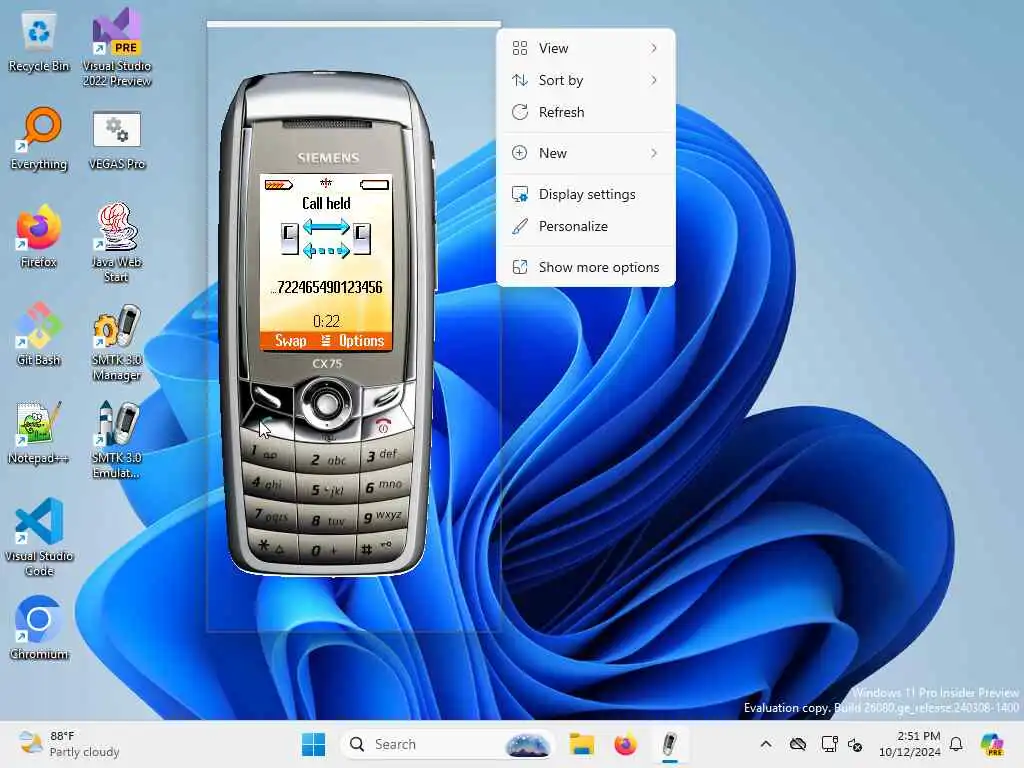Select the SMTK 3.0 Manager icon
Viewport: 1024px width, 768px height.
116,341
